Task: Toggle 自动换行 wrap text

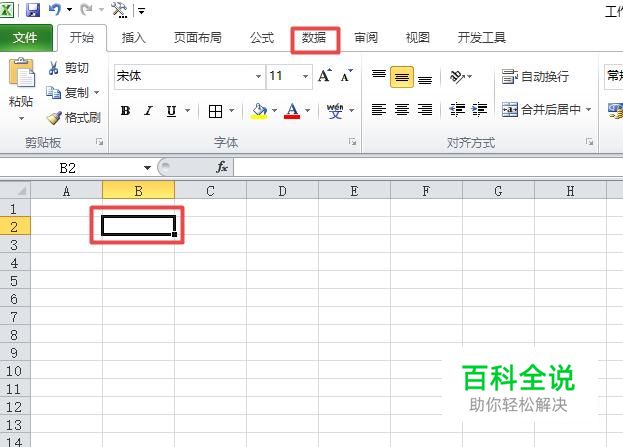Action: [535, 76]
